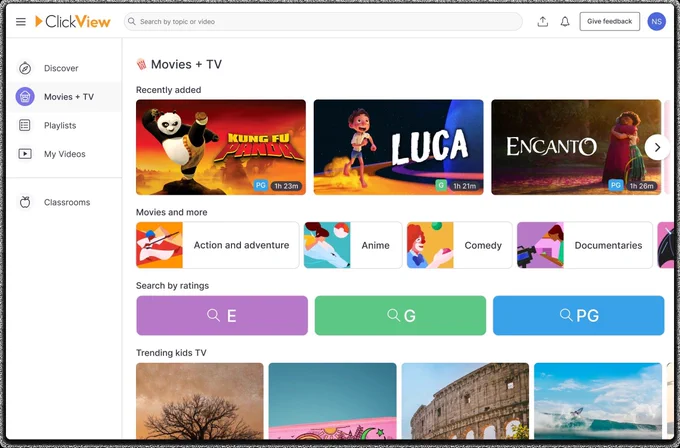Show next Recently added movies with arrow

657,147
